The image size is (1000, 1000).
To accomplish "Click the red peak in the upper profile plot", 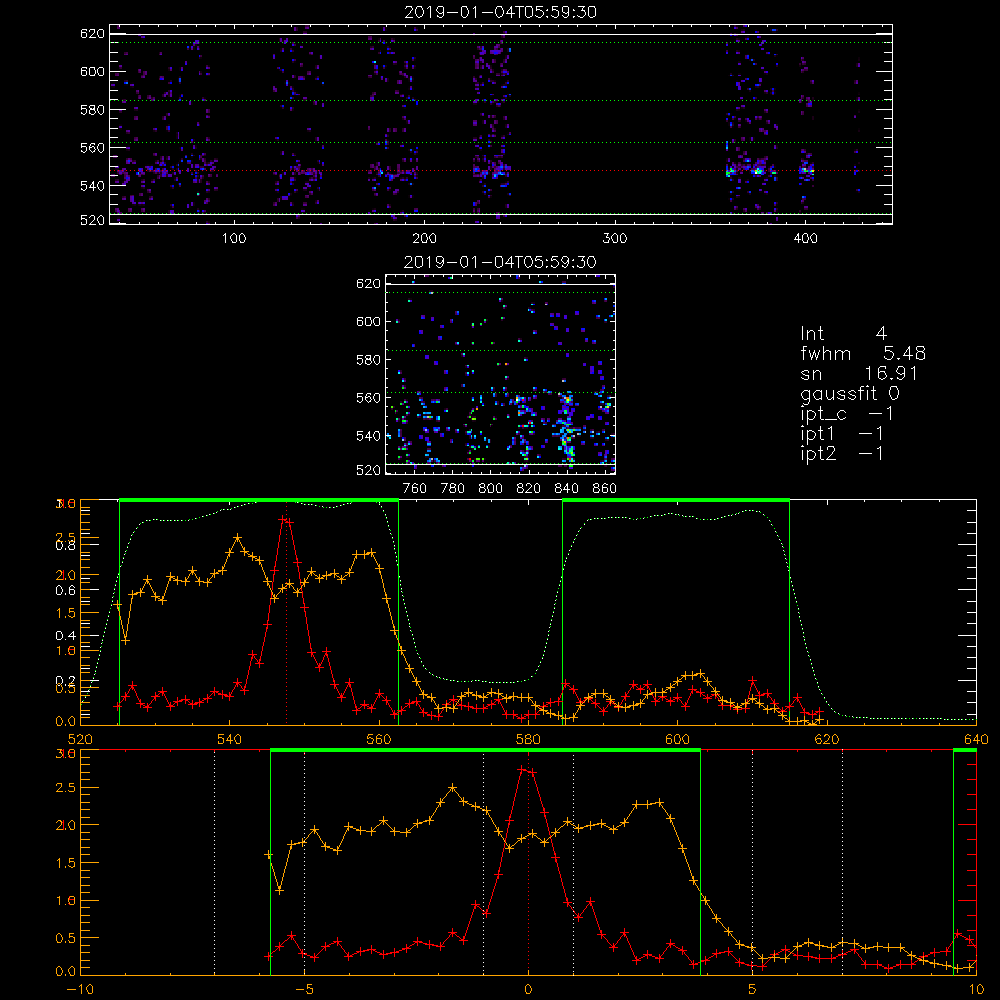I will pyautogui.click(x=283, y=520).
